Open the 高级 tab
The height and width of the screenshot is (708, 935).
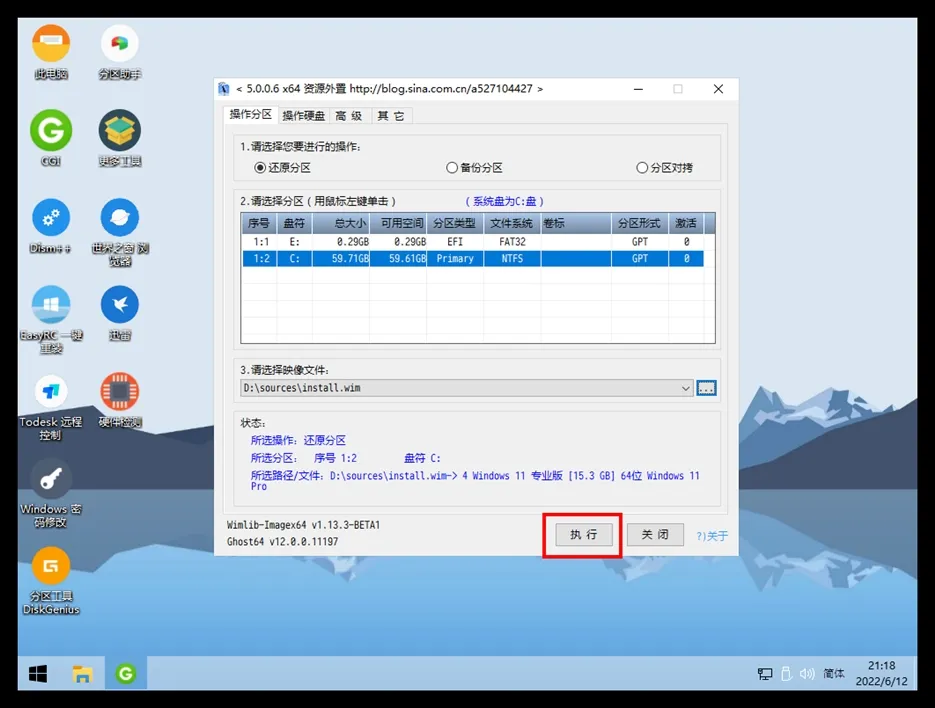(x=349, y=116)
